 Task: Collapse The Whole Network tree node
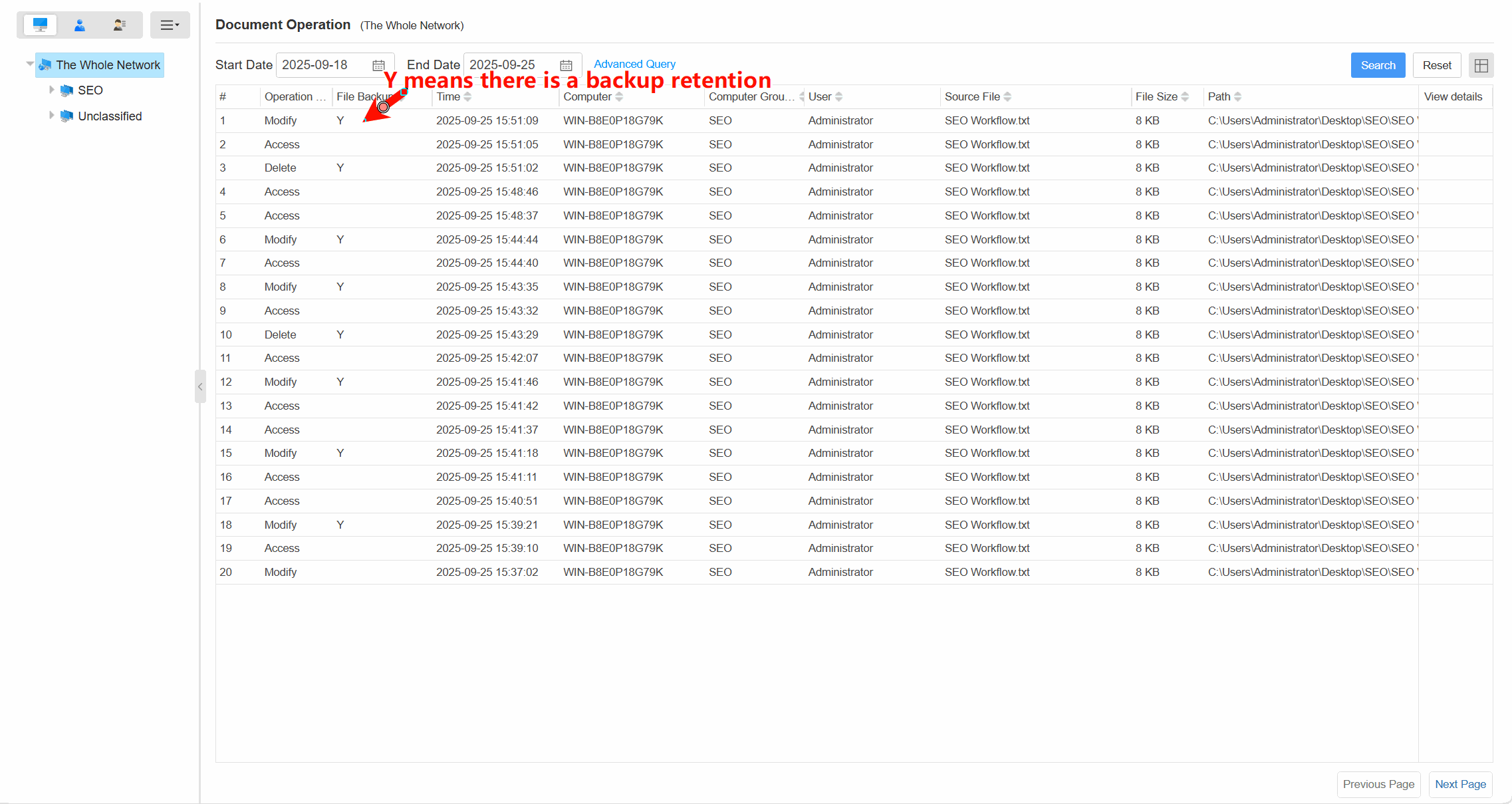tap(29, 63)
